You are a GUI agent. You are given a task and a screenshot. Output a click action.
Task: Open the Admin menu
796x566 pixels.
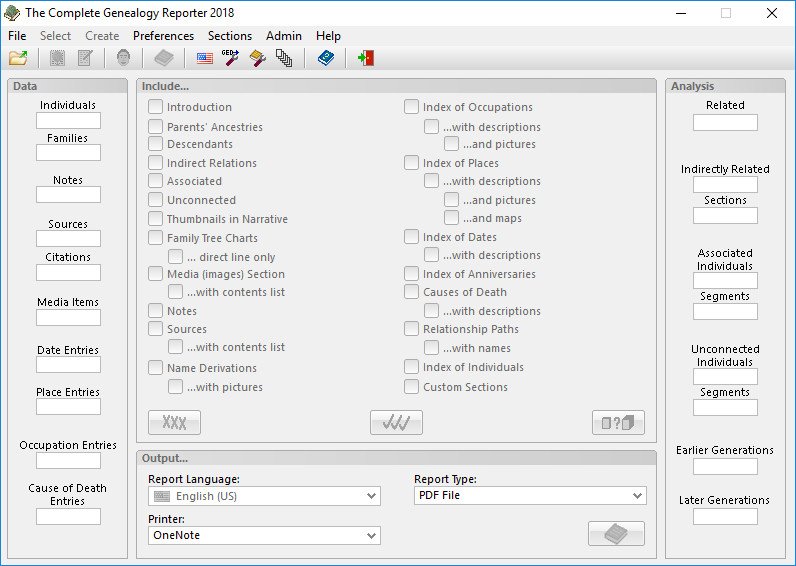284,36
